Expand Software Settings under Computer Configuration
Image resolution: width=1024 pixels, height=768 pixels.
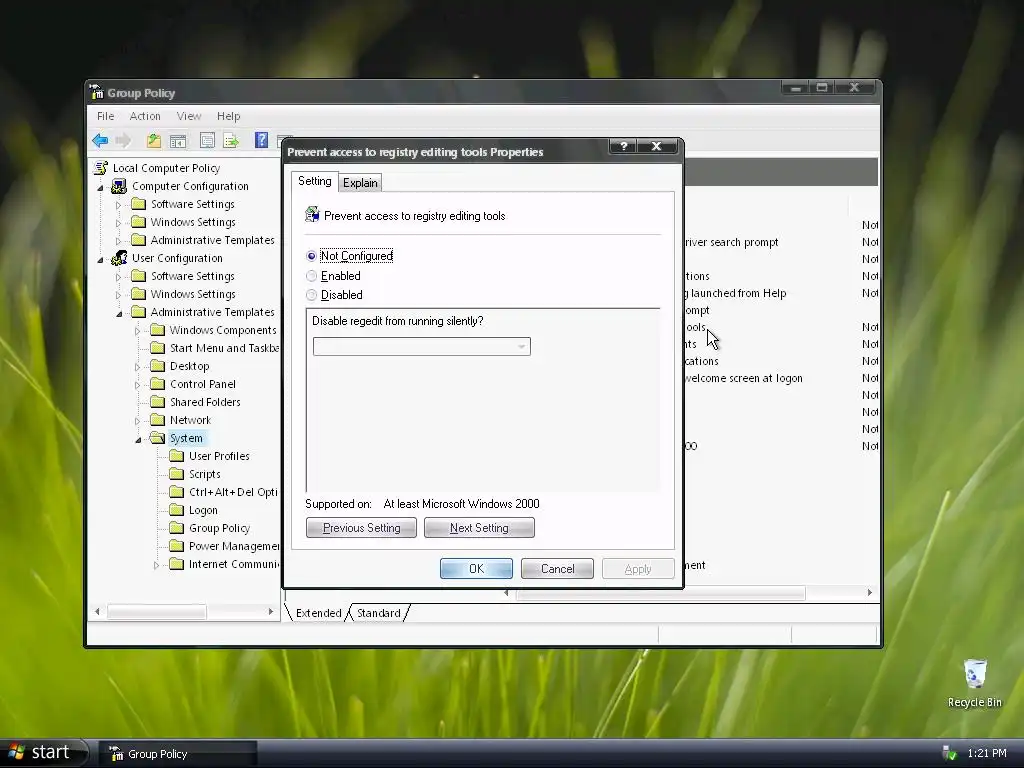point(118,205)
